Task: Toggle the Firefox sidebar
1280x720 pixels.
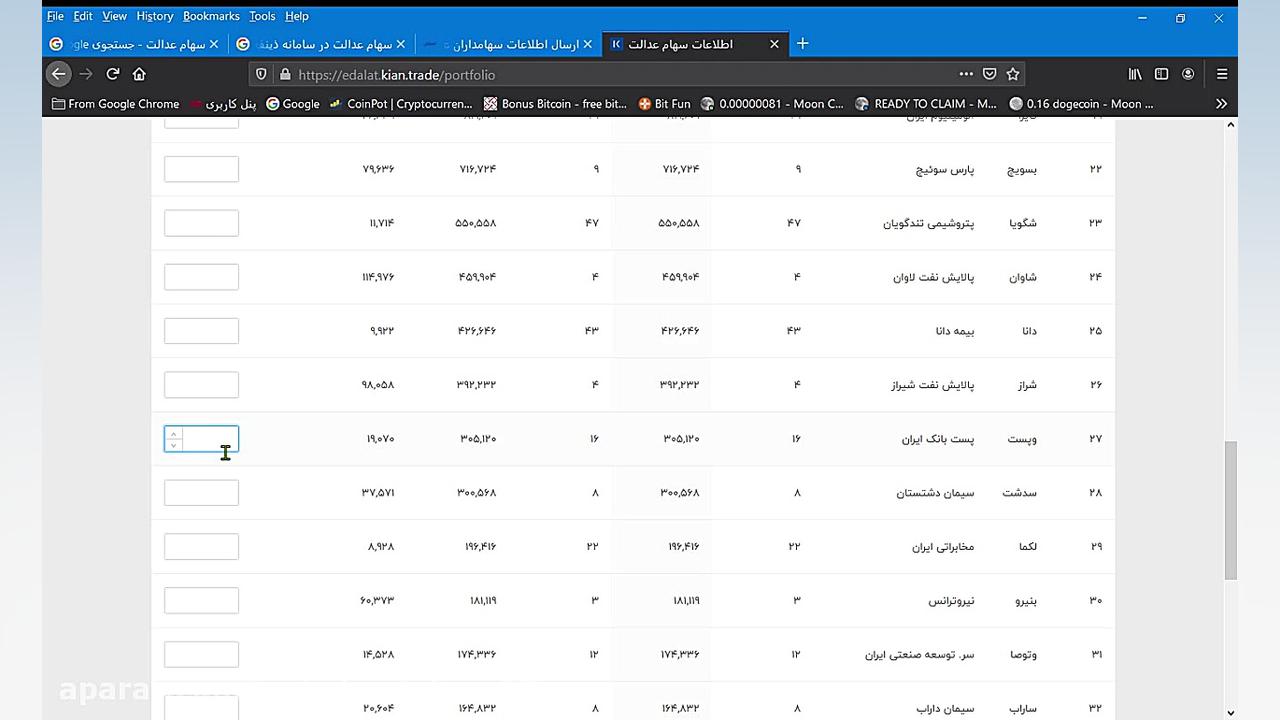Action: pyautogui.click(x=1161, y=74)
